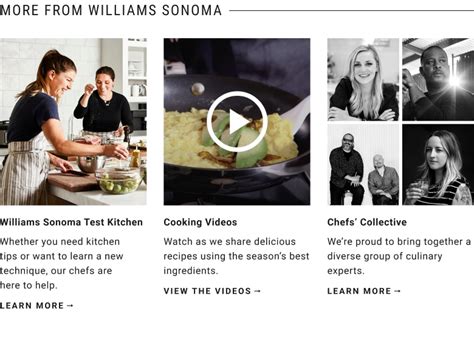474x362 pixels.
Task: Click the arrow icon after Chefs' Collective LEARN MORE
Action: [397, 291]
